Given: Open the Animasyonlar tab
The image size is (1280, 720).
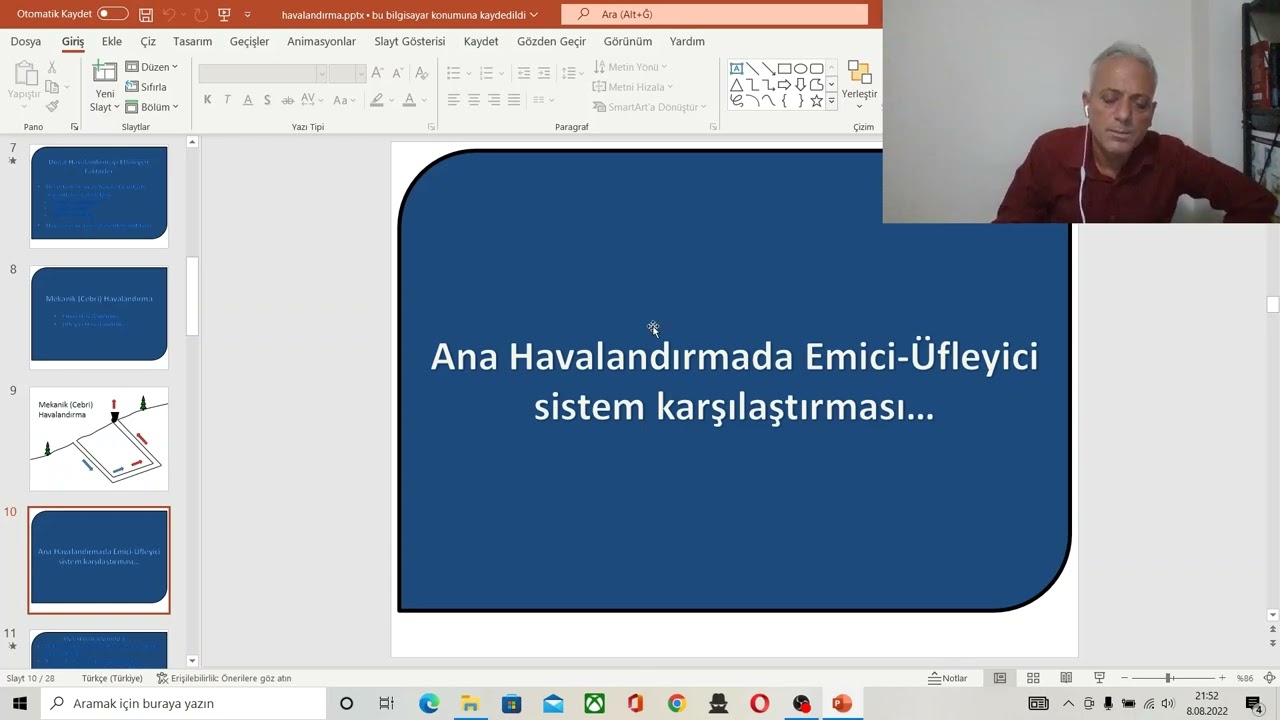Looking at the screenshot, I should [321, 41].
